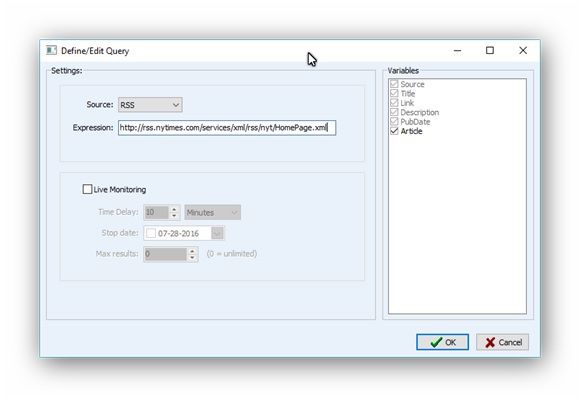The height and width of the screenshot is (397, 580).
Task: Tick the Stop date checkbox
Action: click(151, 233)
